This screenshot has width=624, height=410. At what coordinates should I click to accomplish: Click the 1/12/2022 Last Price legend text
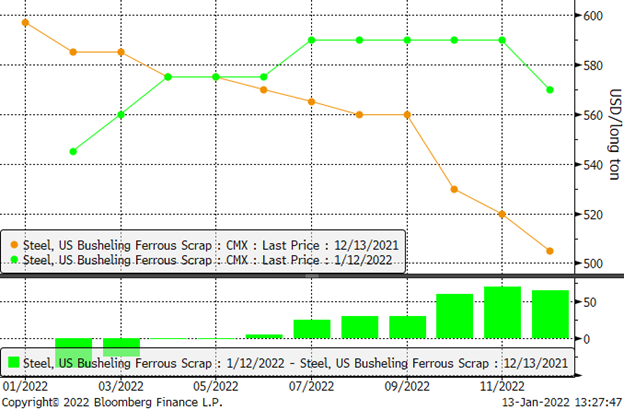[x=211, y=258]
